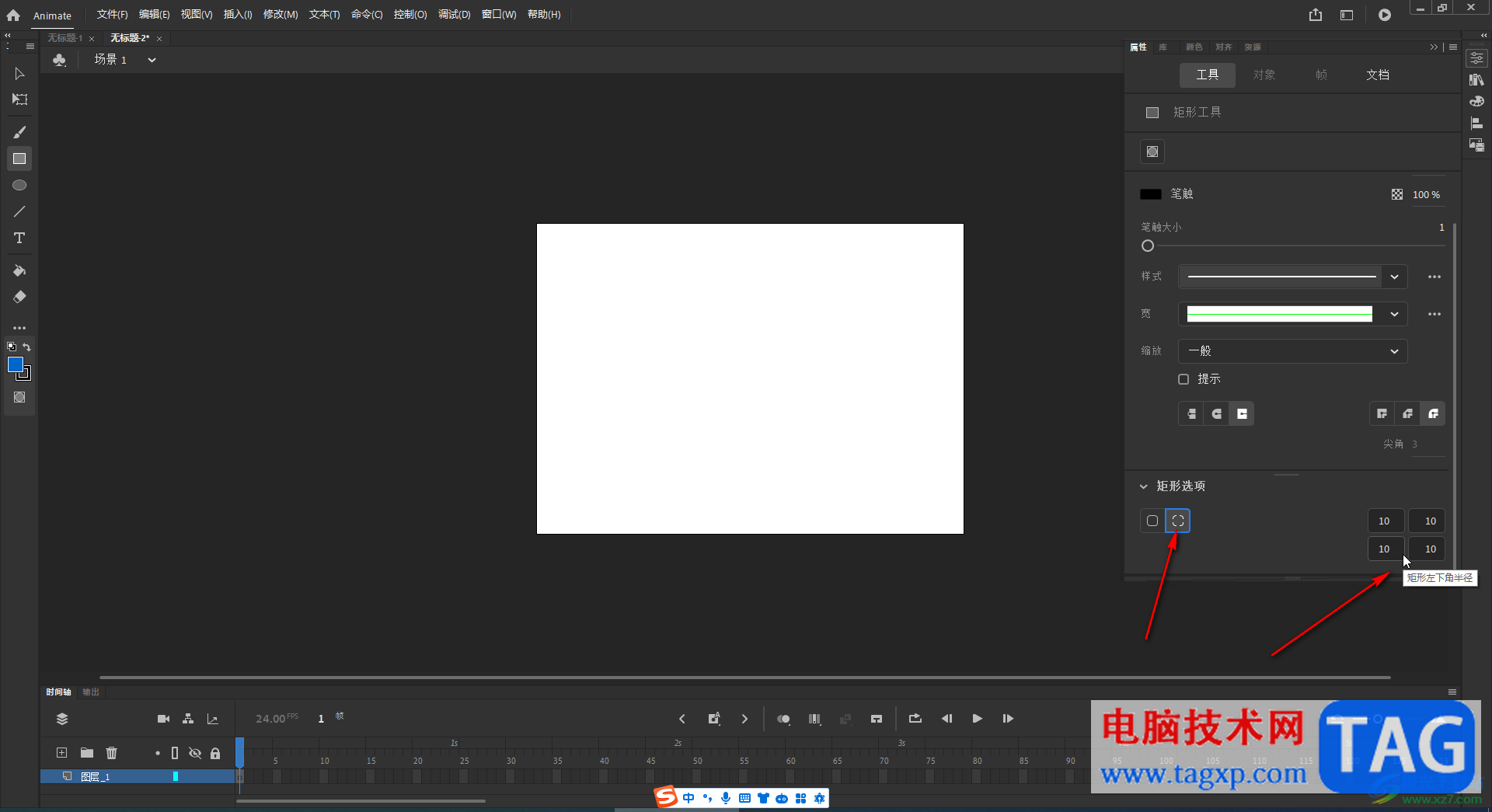Select the Paint Bucket tool
The image size is (1492, 812).
coord(19,270)
